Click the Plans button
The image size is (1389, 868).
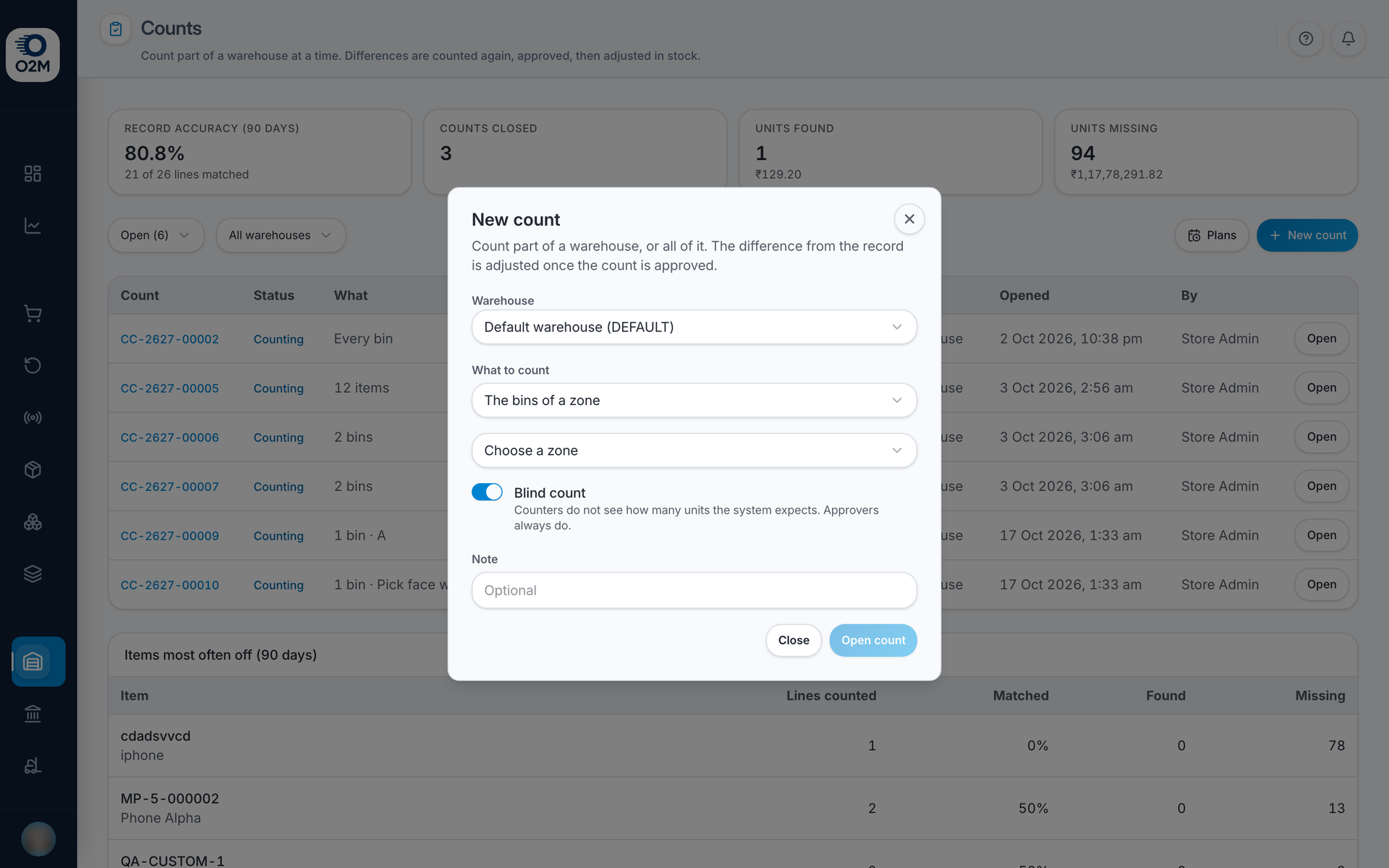pos(1212,235)
